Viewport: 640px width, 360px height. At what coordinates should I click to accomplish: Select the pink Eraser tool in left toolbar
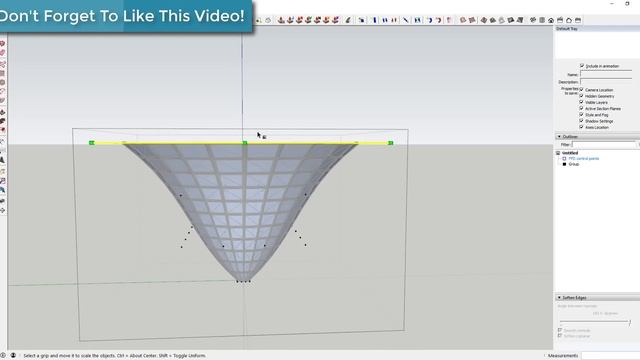click(x=2, y=53)
